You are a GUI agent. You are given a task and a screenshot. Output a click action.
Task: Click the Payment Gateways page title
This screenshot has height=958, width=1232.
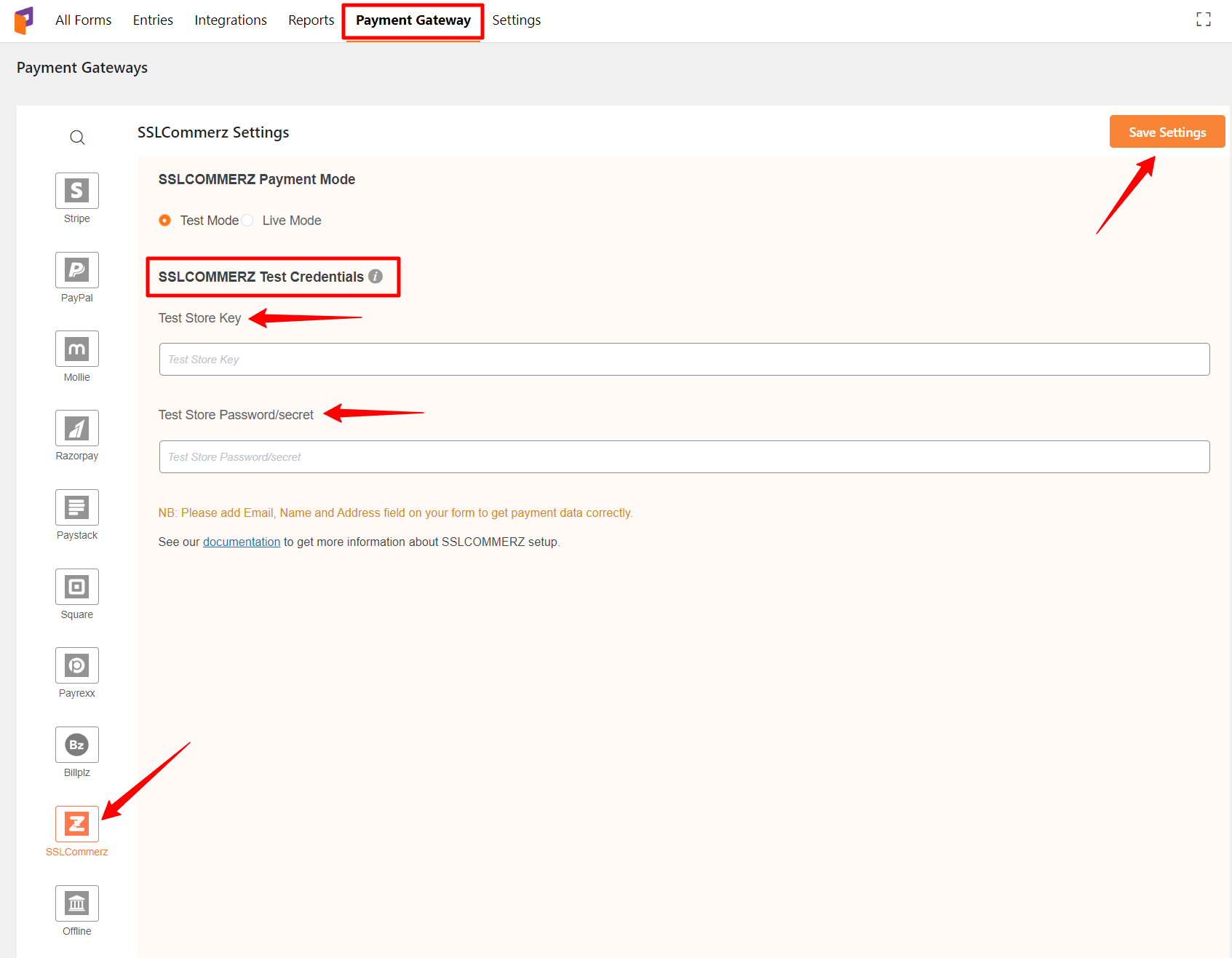click(82, 68)
